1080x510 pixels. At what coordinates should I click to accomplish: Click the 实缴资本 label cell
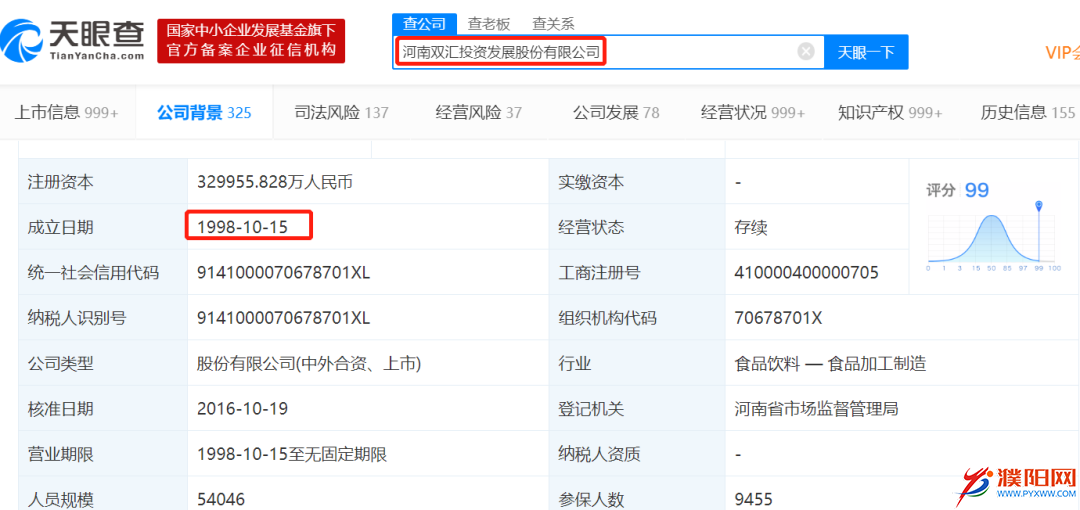637,182
